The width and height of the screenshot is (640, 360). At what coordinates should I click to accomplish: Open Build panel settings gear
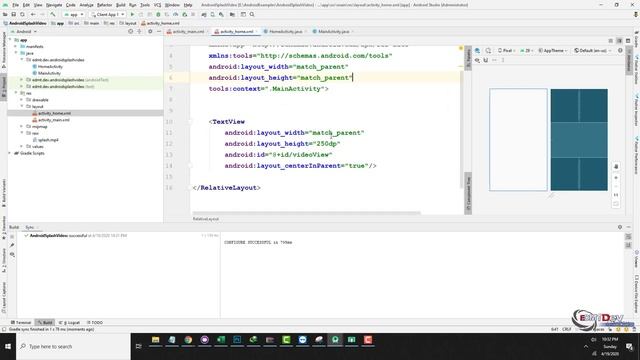tap(620, 227)
